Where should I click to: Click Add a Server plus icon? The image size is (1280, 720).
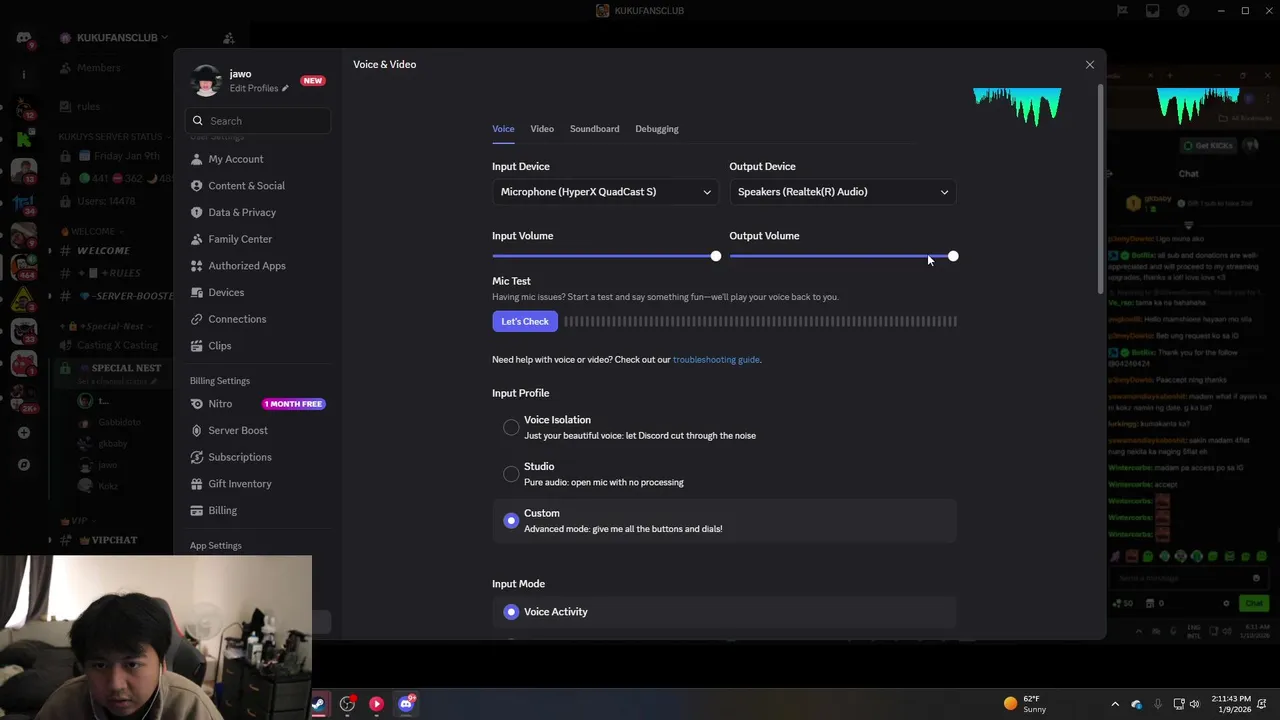click(24, 433)
